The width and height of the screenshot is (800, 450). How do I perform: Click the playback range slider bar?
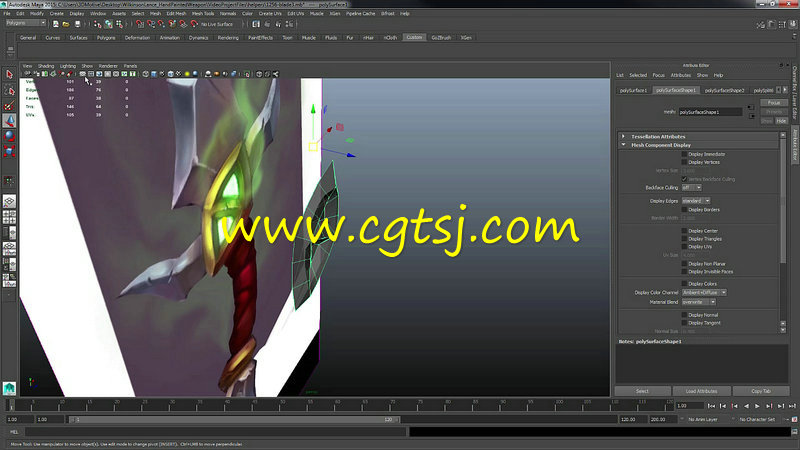(234, 419)
